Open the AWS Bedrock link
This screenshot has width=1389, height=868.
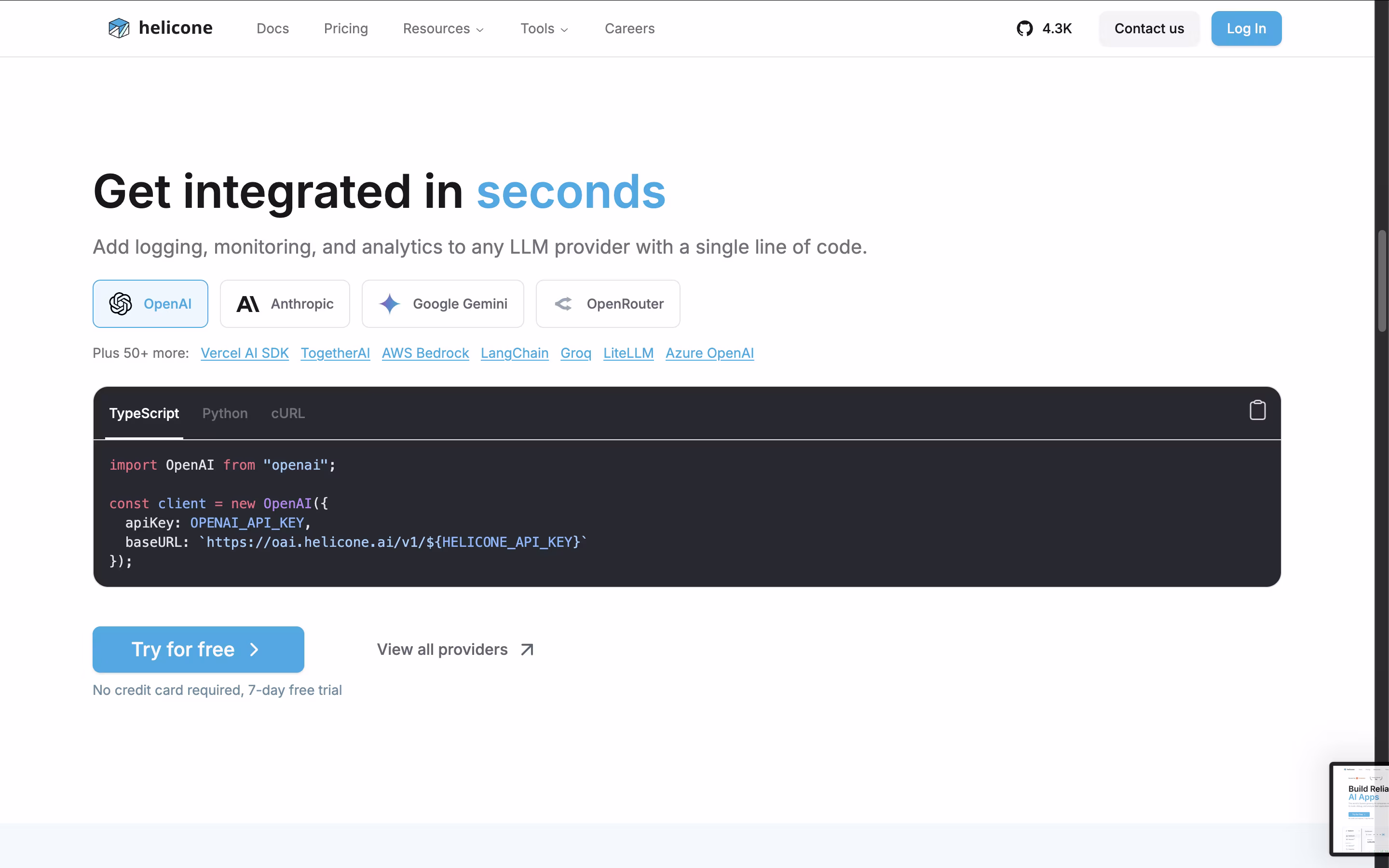[x=425, y=353]
